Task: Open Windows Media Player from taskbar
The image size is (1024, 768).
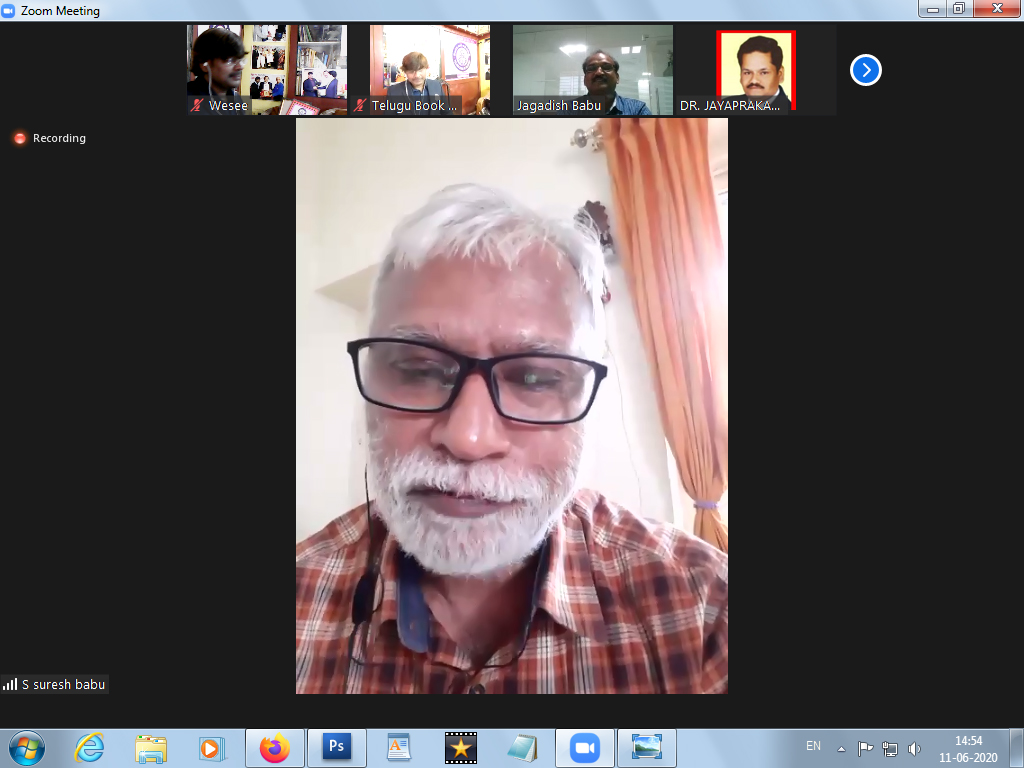Action: 211,747
